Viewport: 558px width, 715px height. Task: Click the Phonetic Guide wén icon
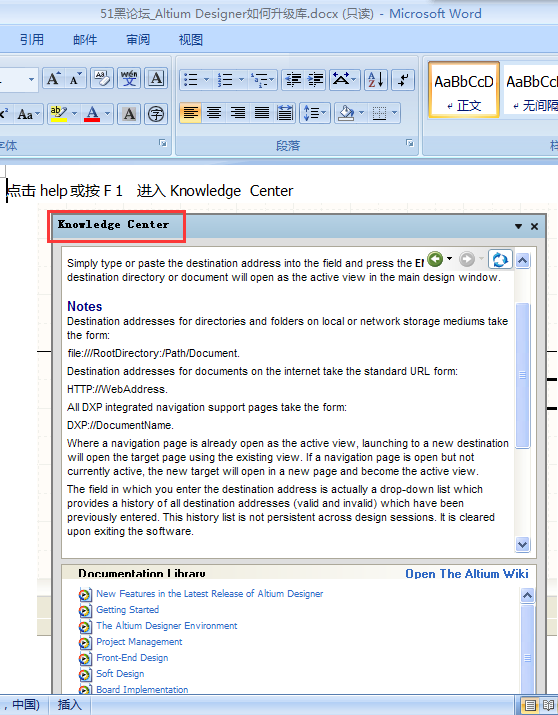[x=129, y=79]
